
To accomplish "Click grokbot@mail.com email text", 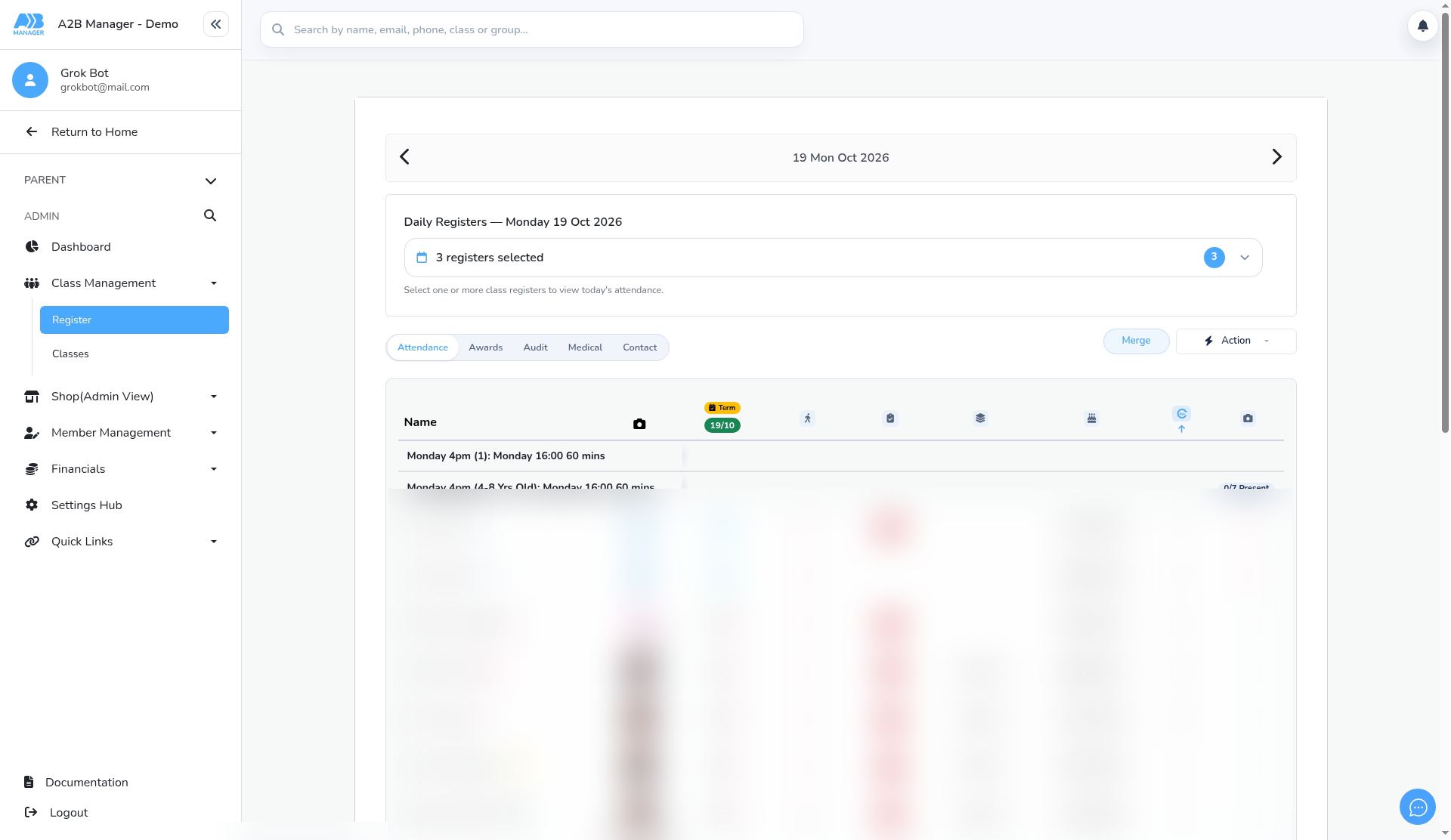I will tap(105, 88).
